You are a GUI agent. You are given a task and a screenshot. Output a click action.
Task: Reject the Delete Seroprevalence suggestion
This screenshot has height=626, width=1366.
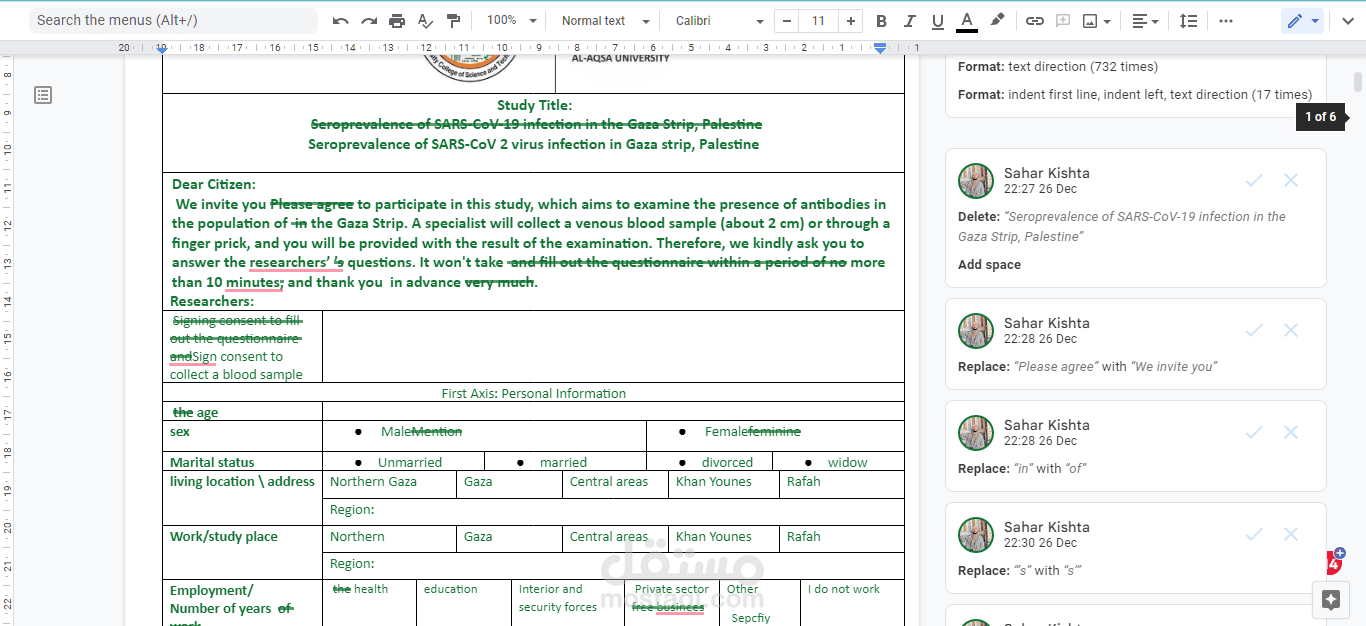(x=1291, y=180)
